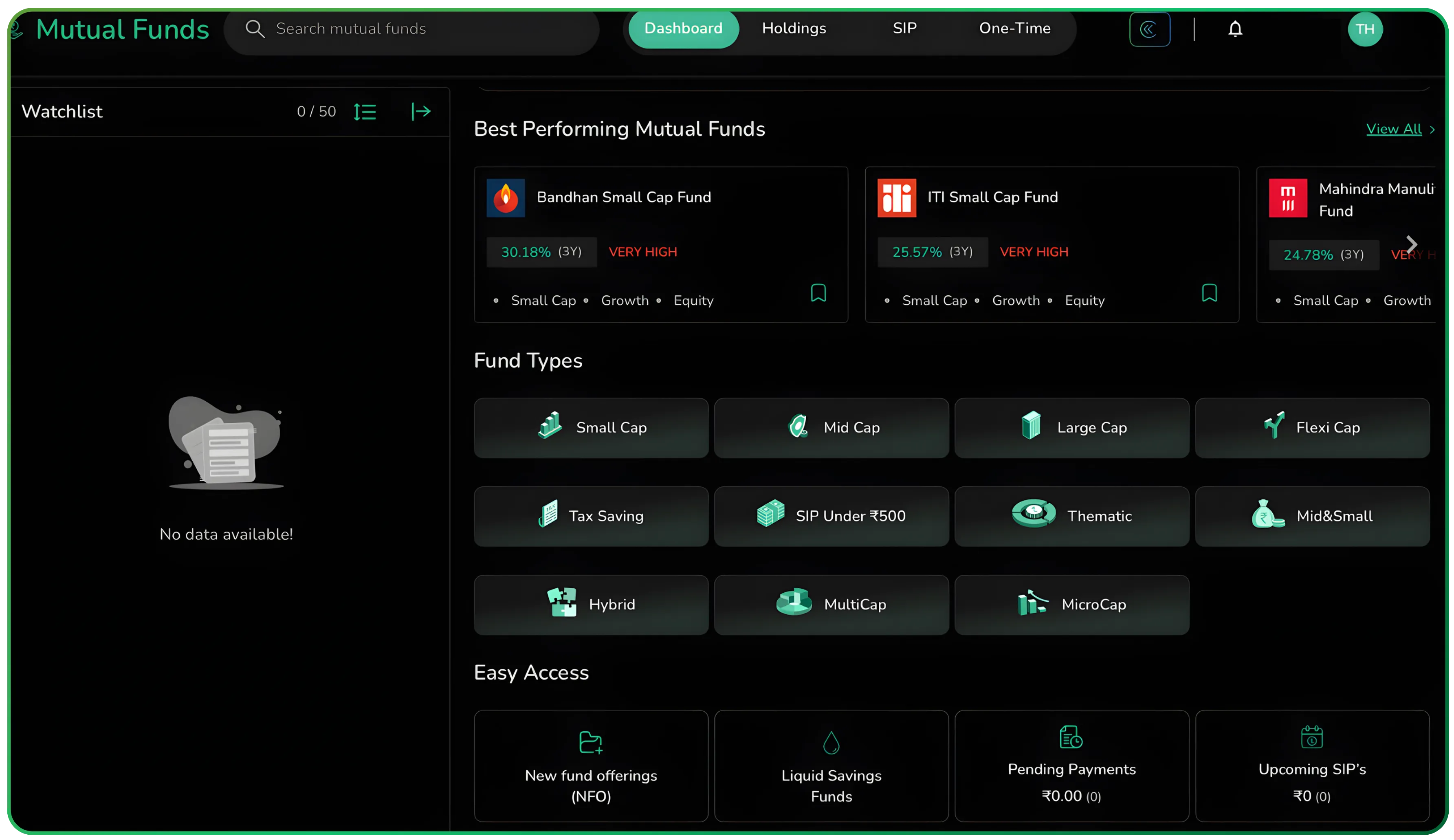Open Liquid Savings Funds
Screen dimensions: 1454x840
click(x=831, y=765)
